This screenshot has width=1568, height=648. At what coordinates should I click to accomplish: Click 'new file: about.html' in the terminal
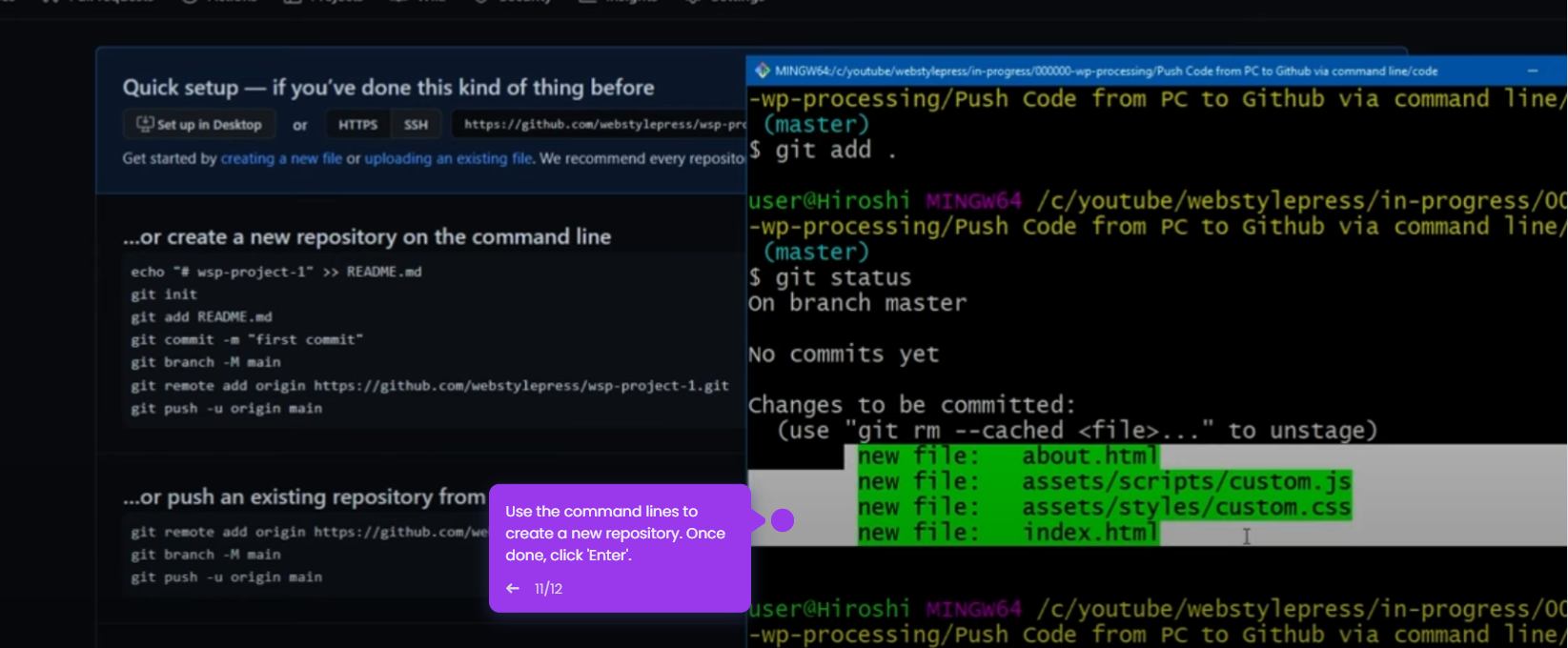pyautogui.click(x=1008, y=456)
